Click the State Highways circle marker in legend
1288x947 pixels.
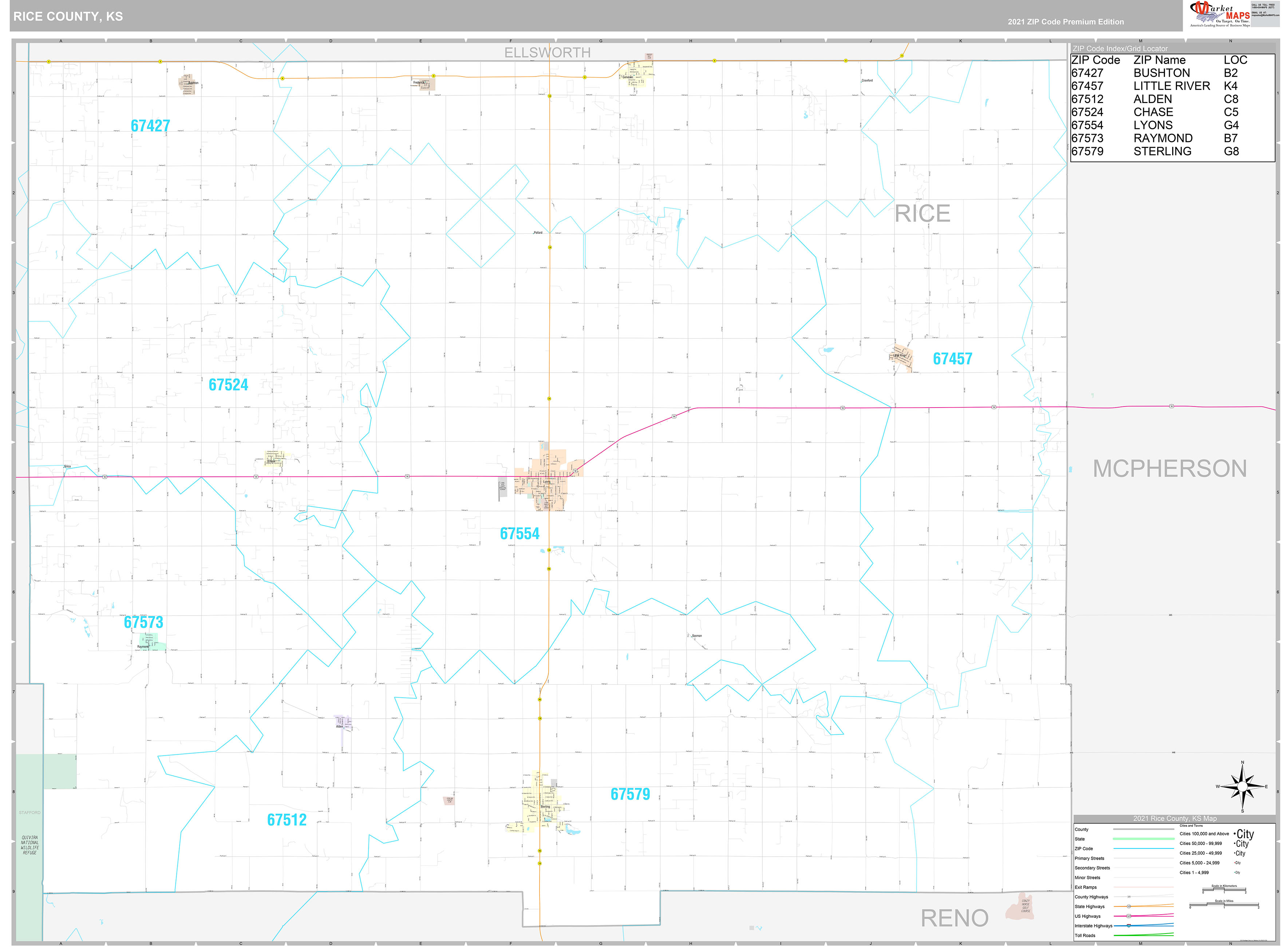1129,906
